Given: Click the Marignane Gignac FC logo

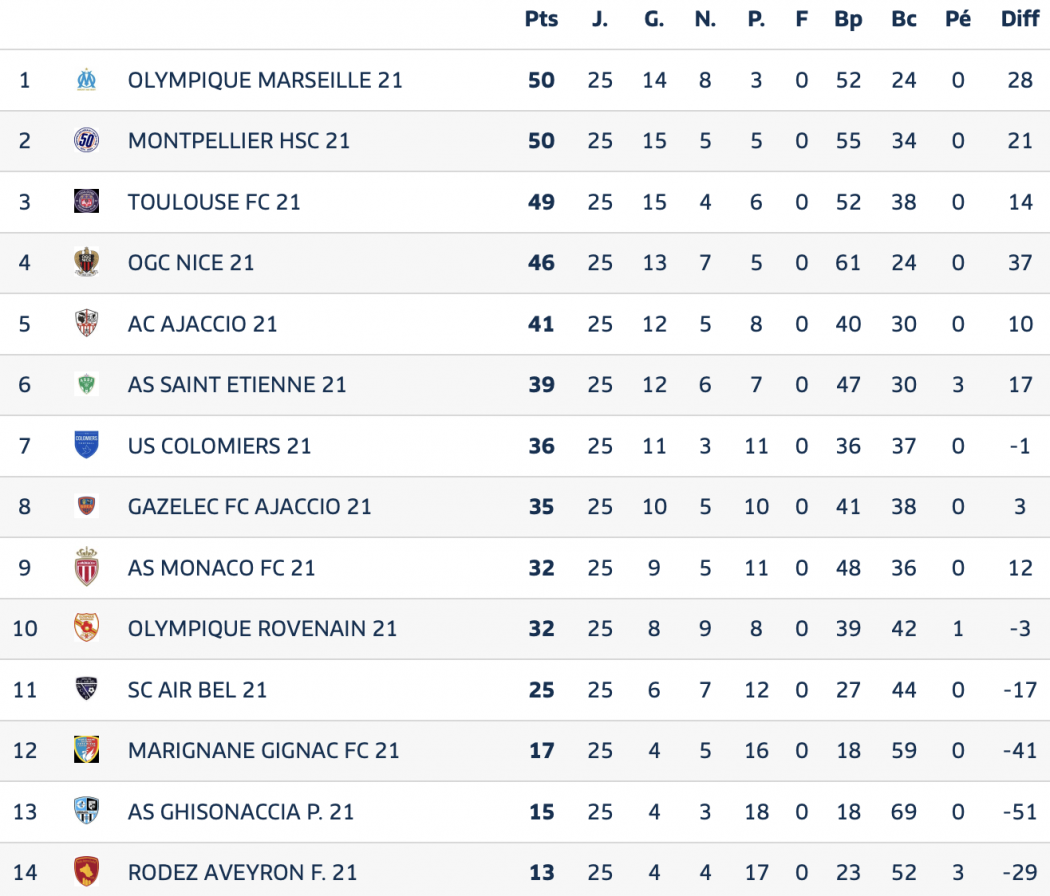Looking at the screenshot, I should (86, 750).
